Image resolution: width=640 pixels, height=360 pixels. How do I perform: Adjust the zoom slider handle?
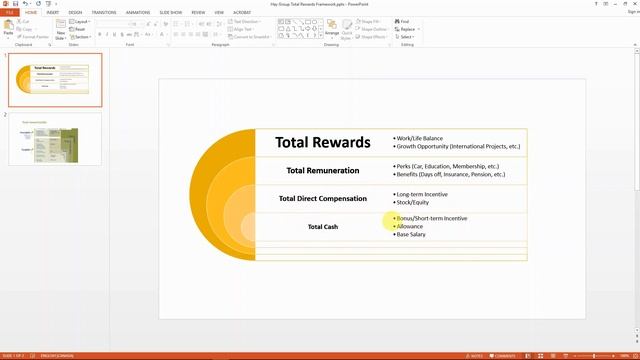click(594, 356)
